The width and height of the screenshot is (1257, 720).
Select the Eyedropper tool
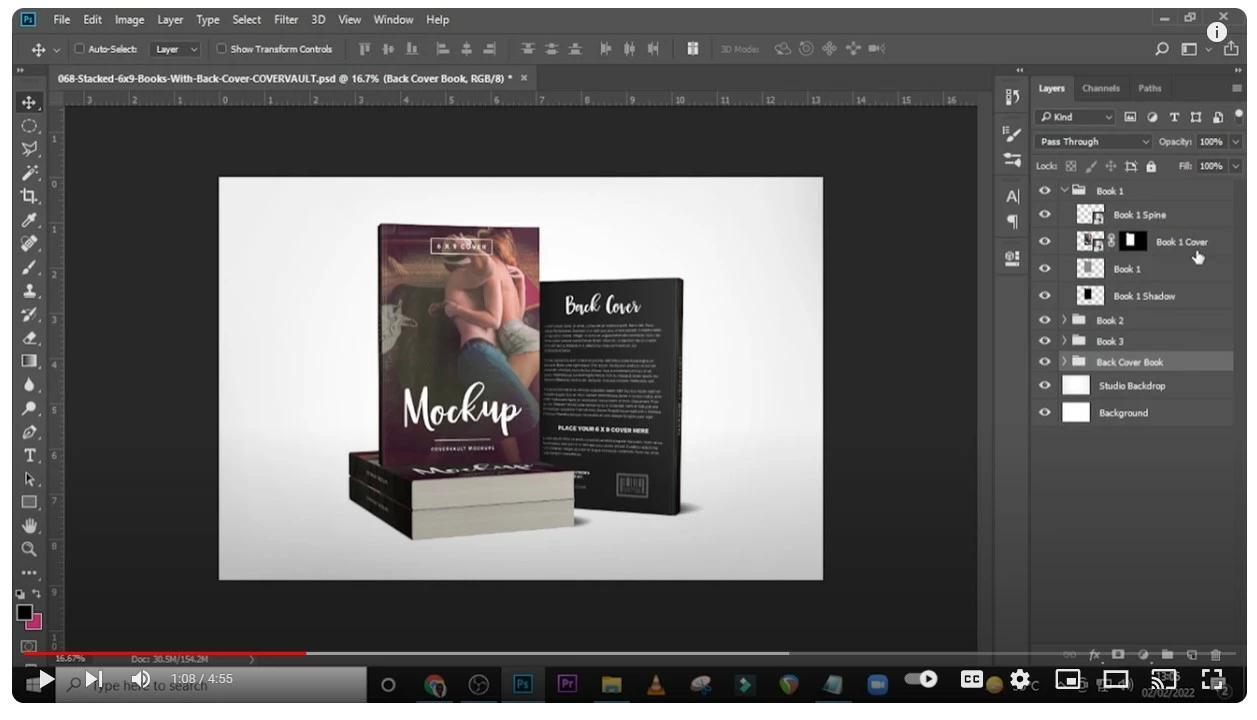pyautogui.click(x=29, y=220)
